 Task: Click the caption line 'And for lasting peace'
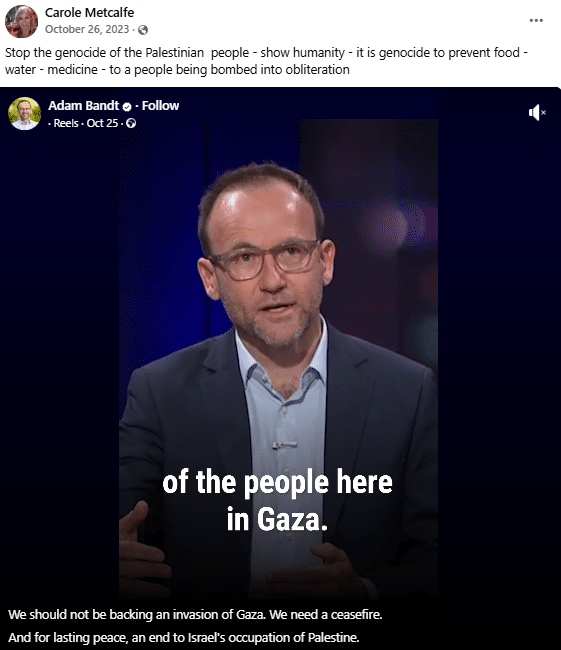(184, 637)
